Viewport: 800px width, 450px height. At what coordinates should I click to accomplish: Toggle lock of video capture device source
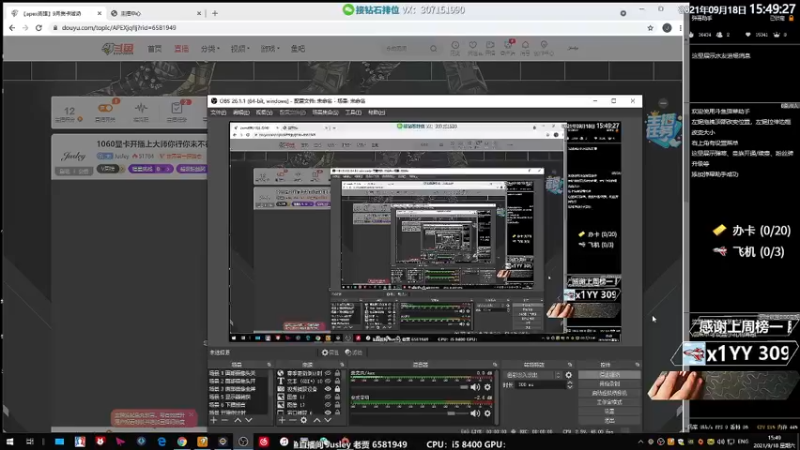[x=337, y=389]
